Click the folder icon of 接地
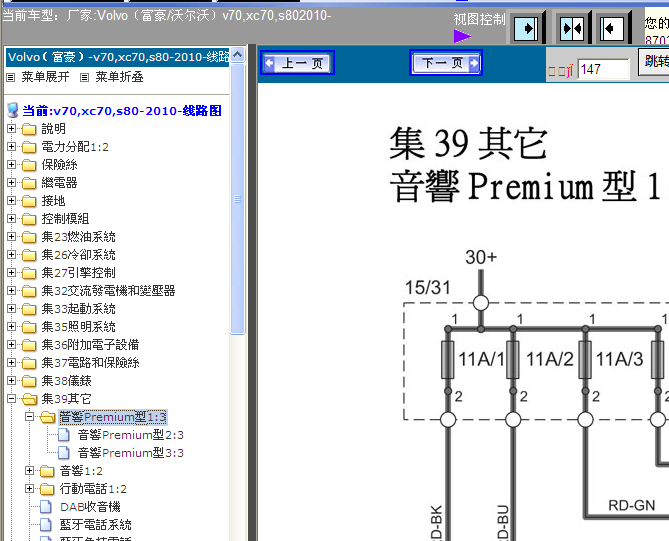Image resolution: width=669 pixels, height=541 pixels. pos(29,201)
